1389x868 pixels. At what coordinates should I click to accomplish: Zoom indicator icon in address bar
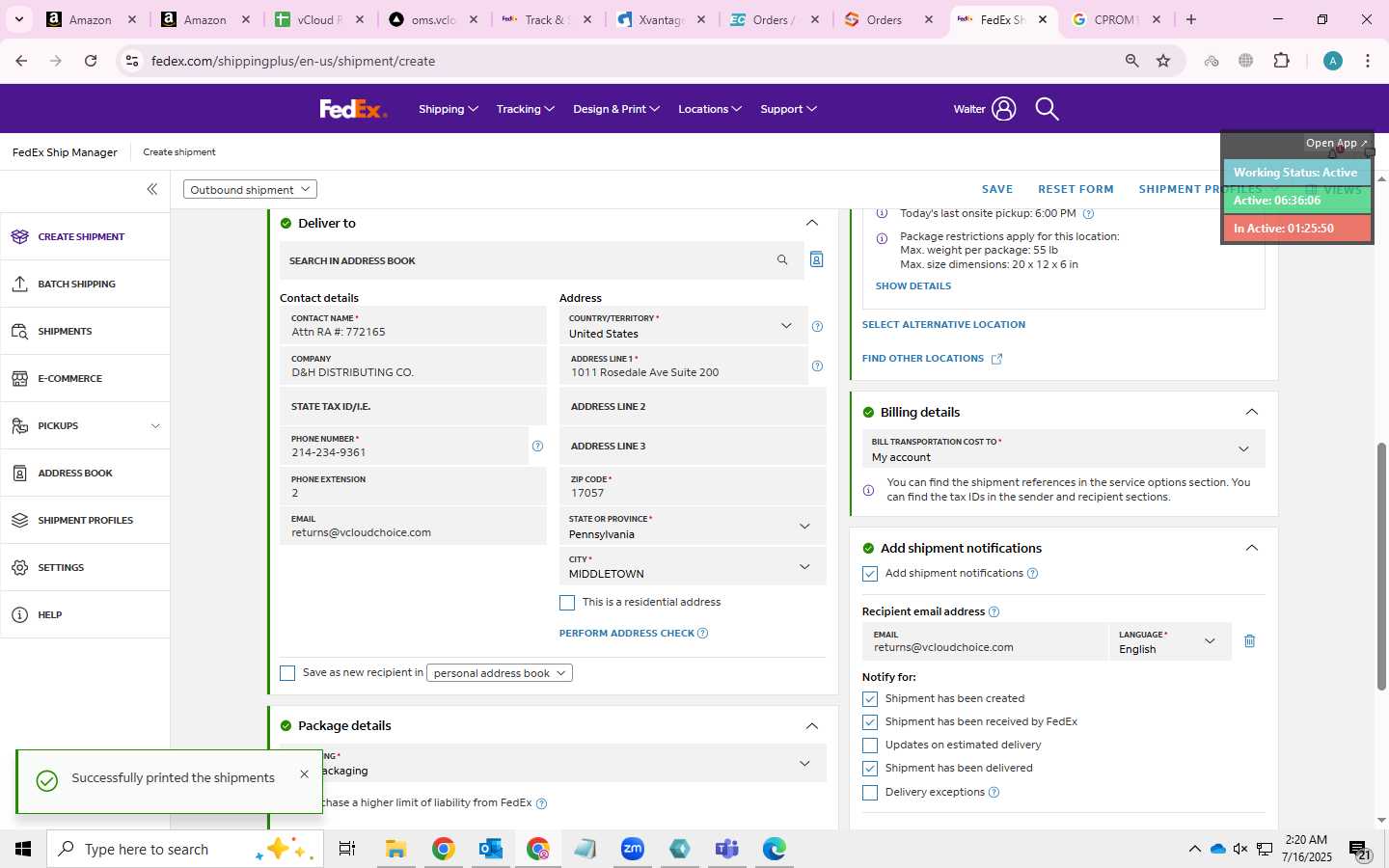point(1131,61)
